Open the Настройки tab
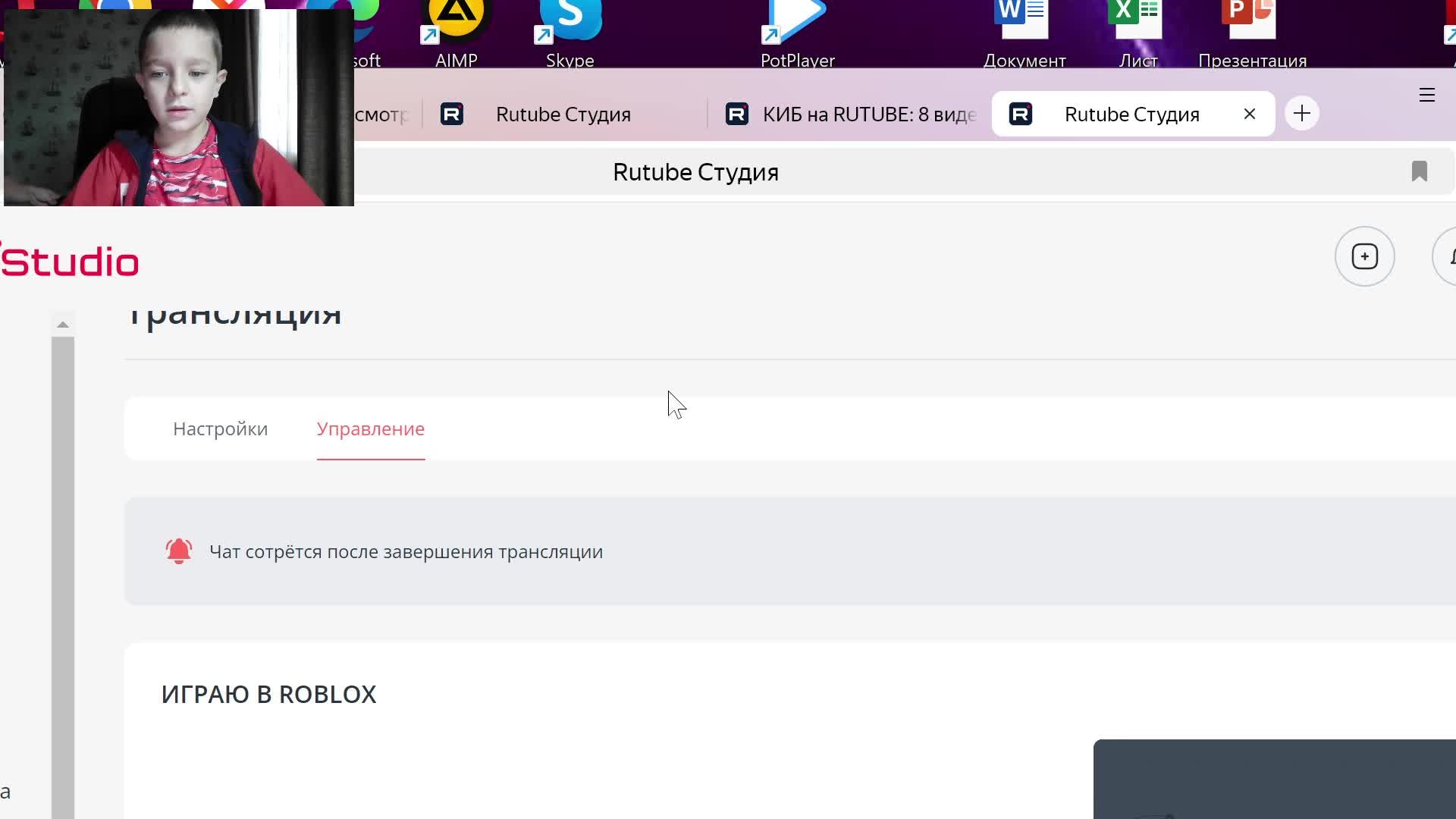 (x=220, y=428)
